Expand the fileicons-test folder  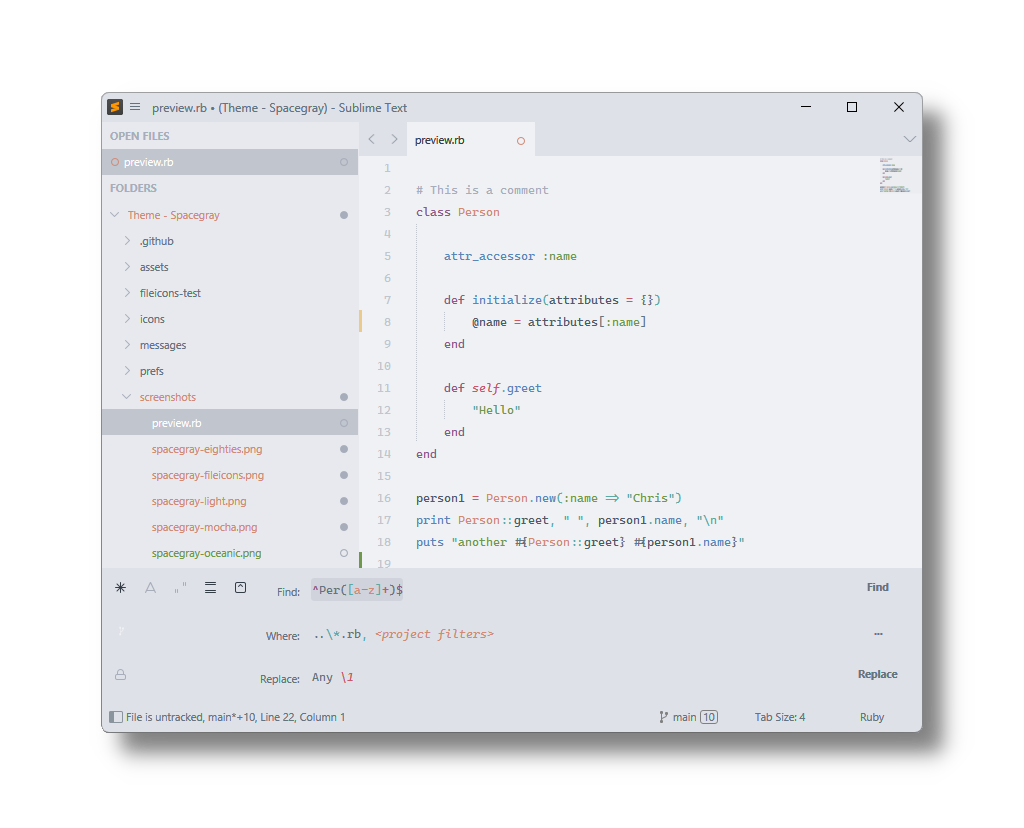127,293
